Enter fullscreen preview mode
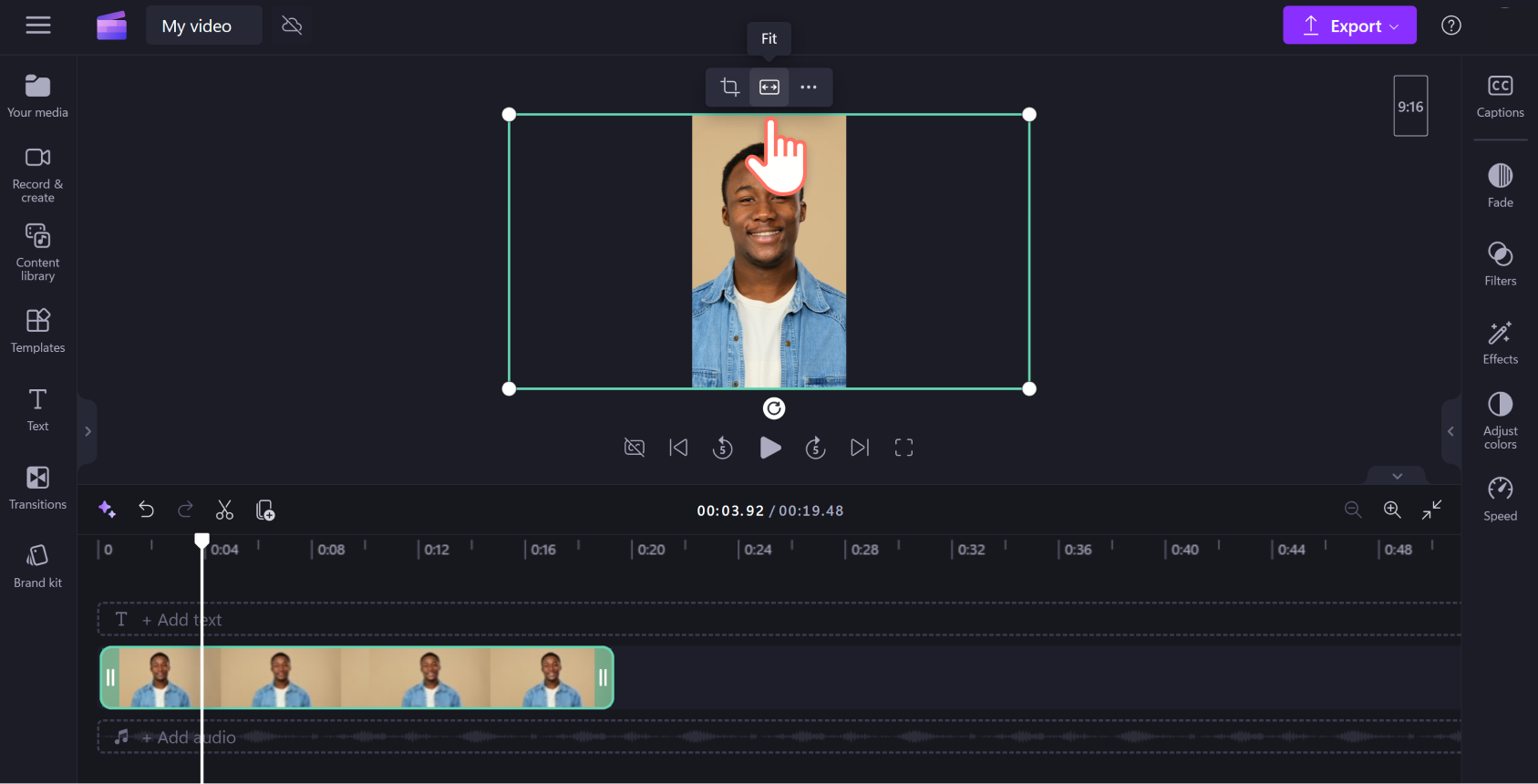This screenshot has width=1538, height=784. click(903, 448)
